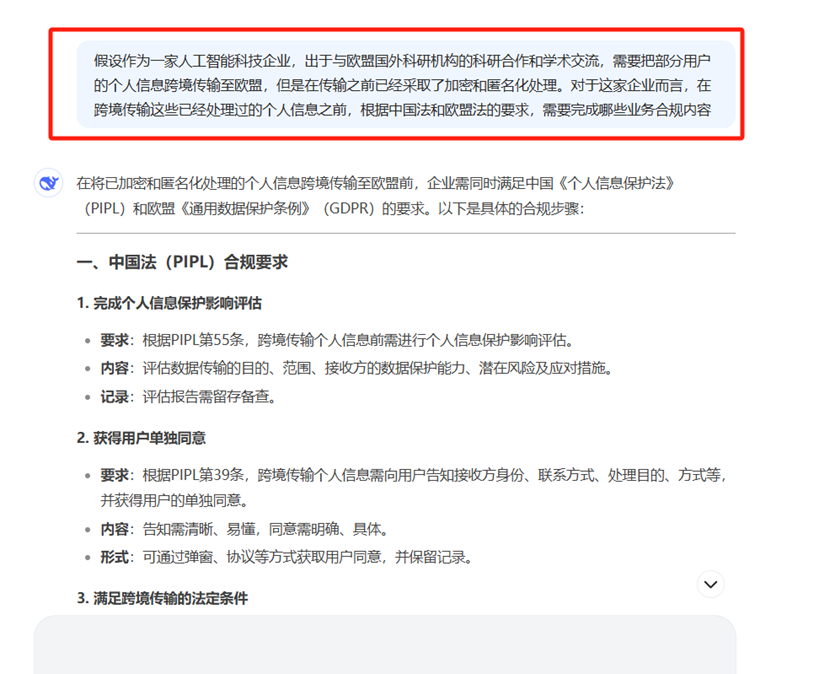The width and height of the screenshot is (830, 674).
Task: Click the bullet mentioning PIPL第39条
Action: [x=414, y=488]
